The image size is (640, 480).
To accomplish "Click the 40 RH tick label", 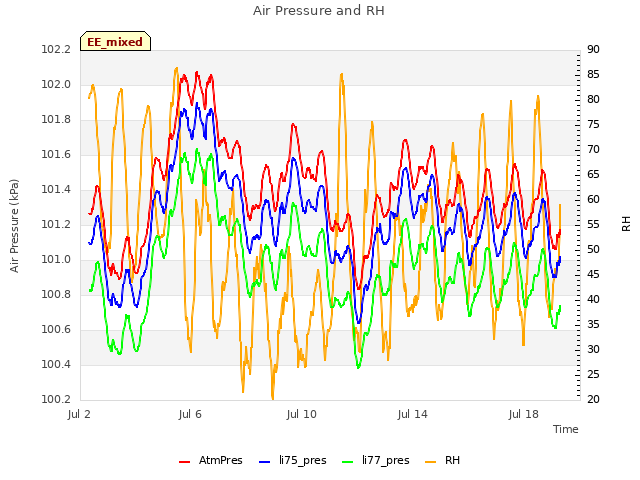I will (x=593, y=300).
